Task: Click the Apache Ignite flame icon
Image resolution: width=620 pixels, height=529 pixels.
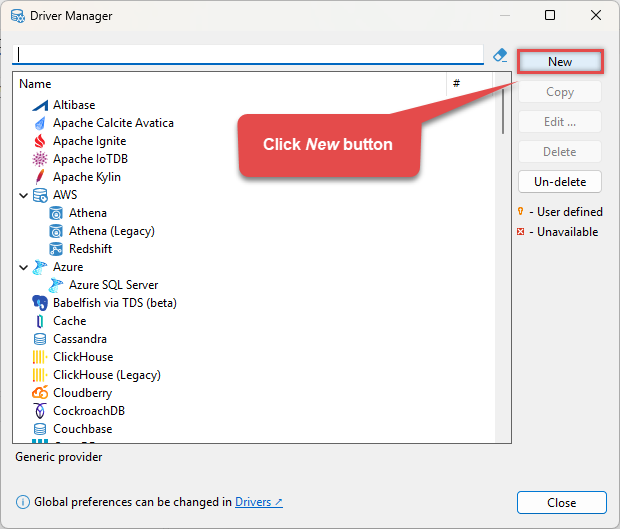Action: coord(40,141)
